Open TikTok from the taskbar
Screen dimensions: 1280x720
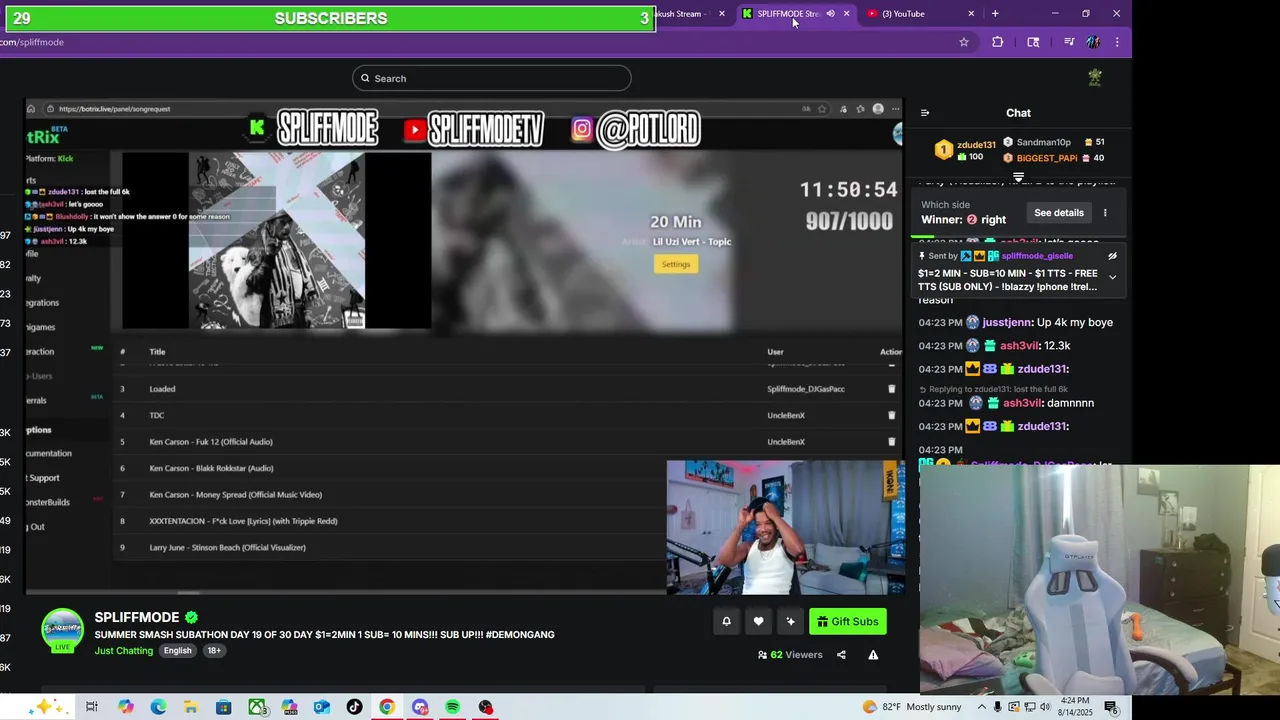click(x=354, y=707)
